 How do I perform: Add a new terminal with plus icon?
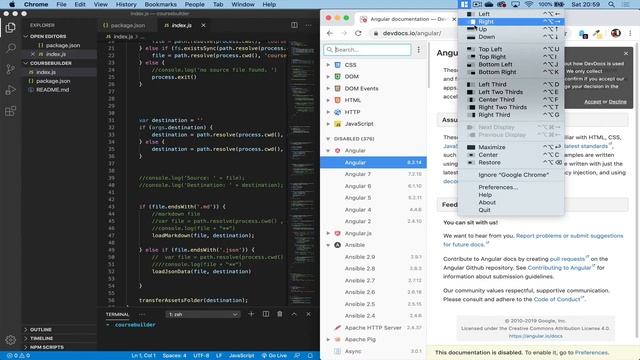coord(251,314)
